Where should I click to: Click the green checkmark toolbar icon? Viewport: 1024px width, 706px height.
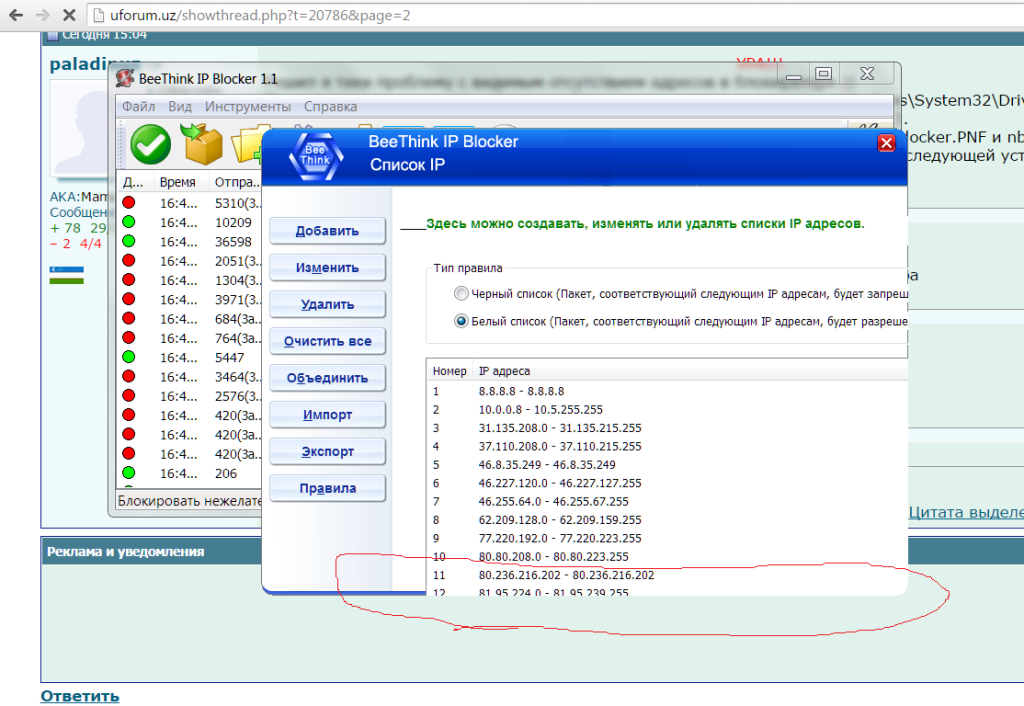click(x=150, y=146)
